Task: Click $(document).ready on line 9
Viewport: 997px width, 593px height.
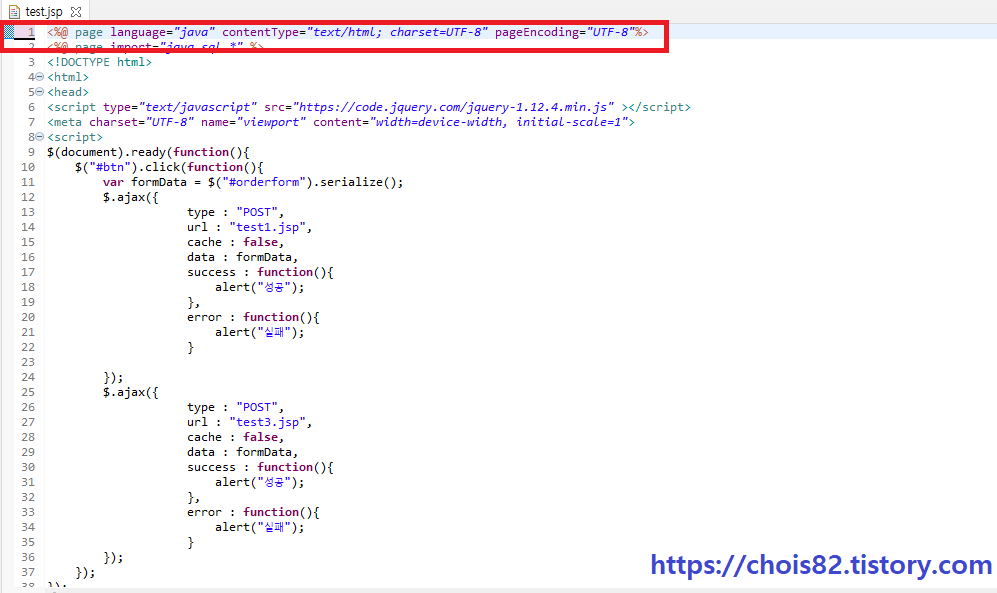Action: pyautogui.click(x=148, y=153)
